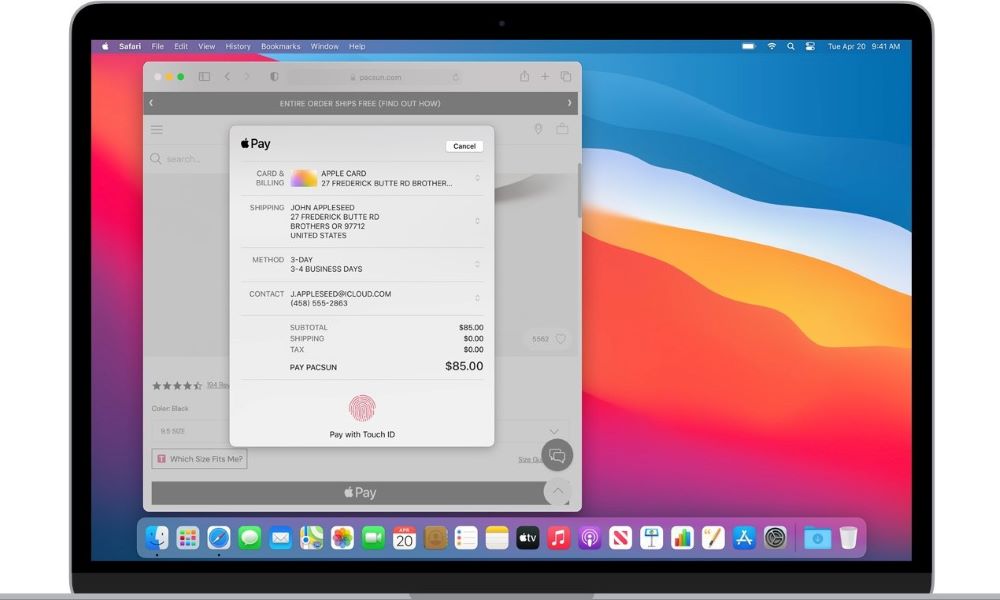Viewport: 1000px width, 600px height.
Task: Show the previous promo banner message
Action: tap(151, 103)
